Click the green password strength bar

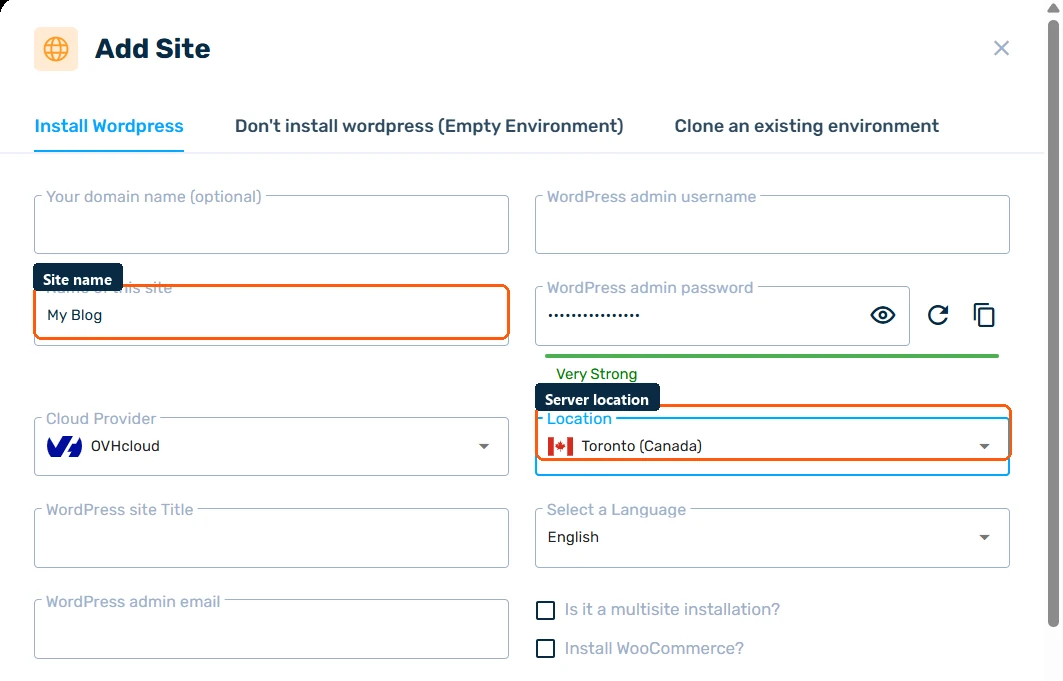771,356
